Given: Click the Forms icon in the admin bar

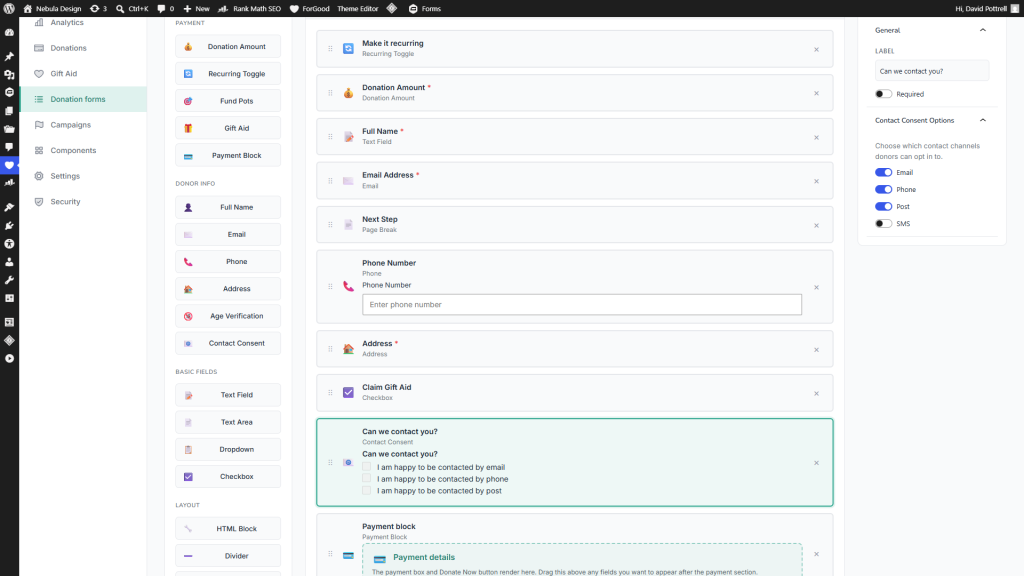Looking at the screenshot, I should [x=413, y=8].
